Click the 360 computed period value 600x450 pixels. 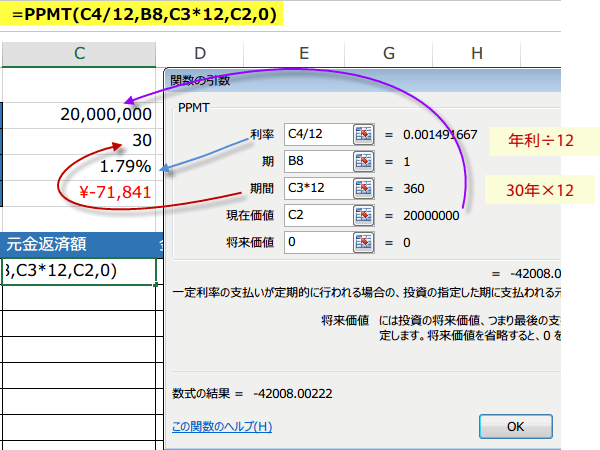(x=414, y=189)
